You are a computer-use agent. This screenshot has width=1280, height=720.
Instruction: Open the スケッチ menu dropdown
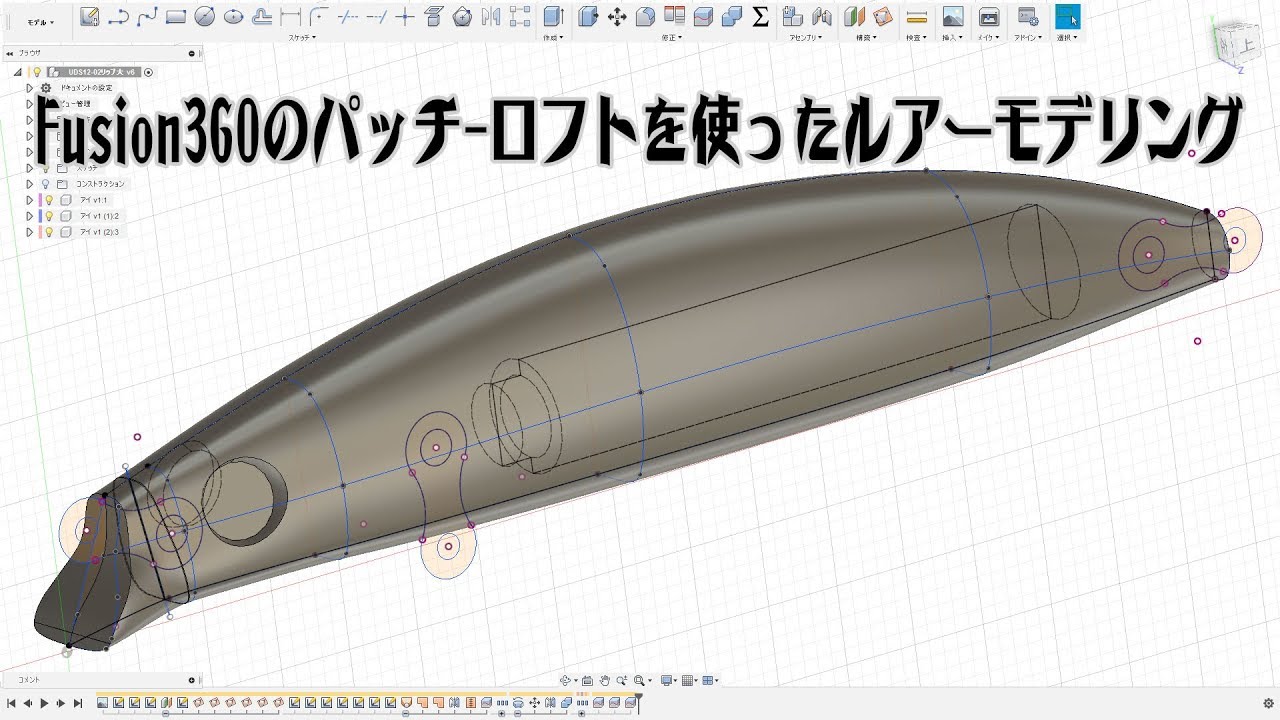click(301, 38)
